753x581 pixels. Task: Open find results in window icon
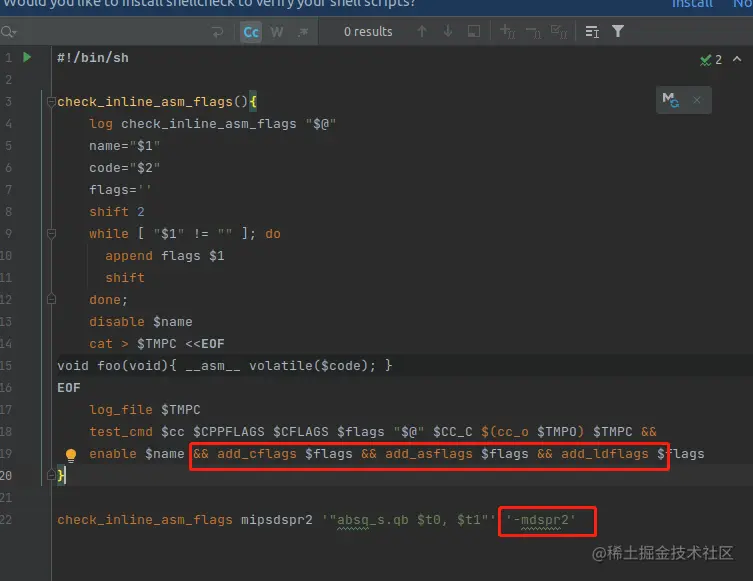(592, 32)
